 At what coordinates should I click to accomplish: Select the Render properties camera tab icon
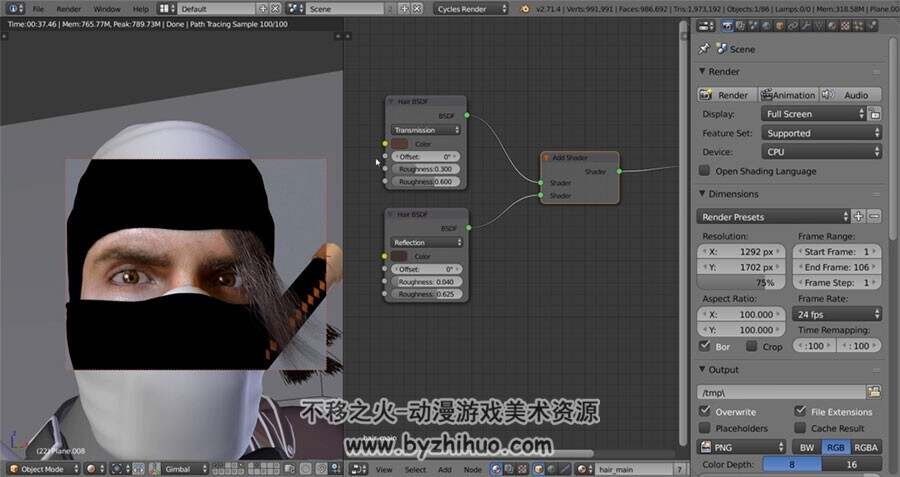pos(728,26)
